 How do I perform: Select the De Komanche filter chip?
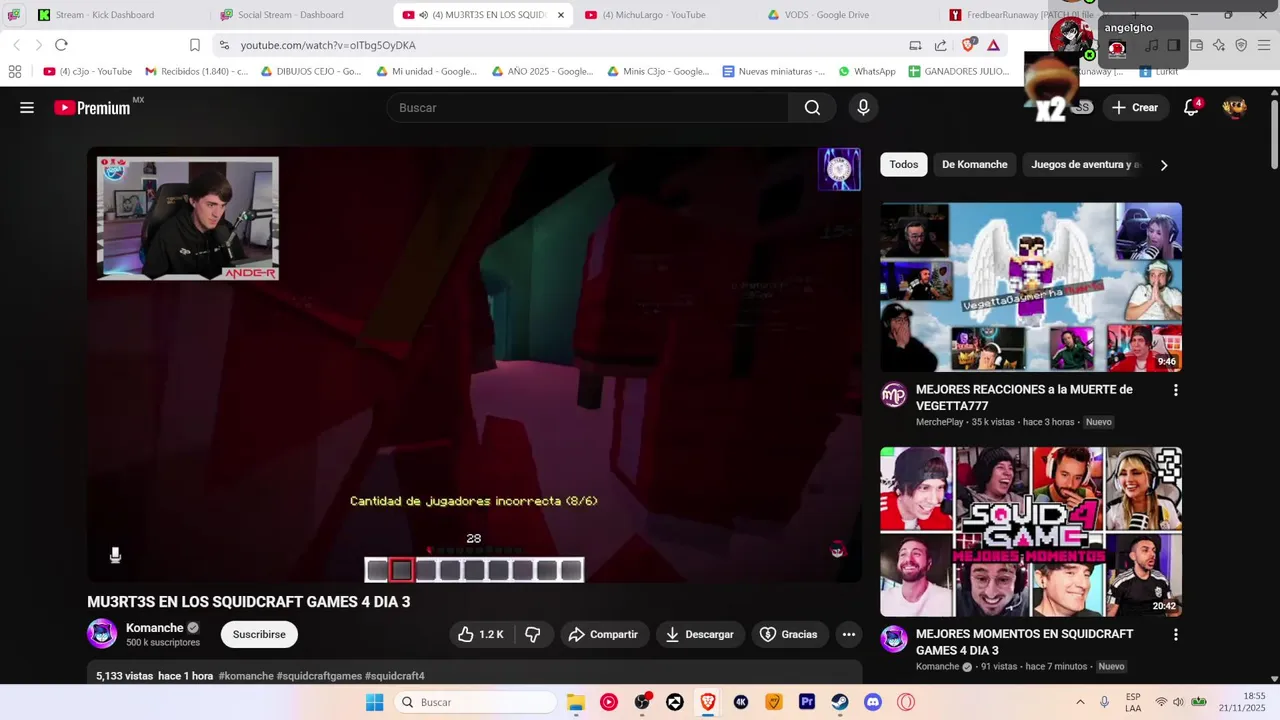click(x=975, y=165)
